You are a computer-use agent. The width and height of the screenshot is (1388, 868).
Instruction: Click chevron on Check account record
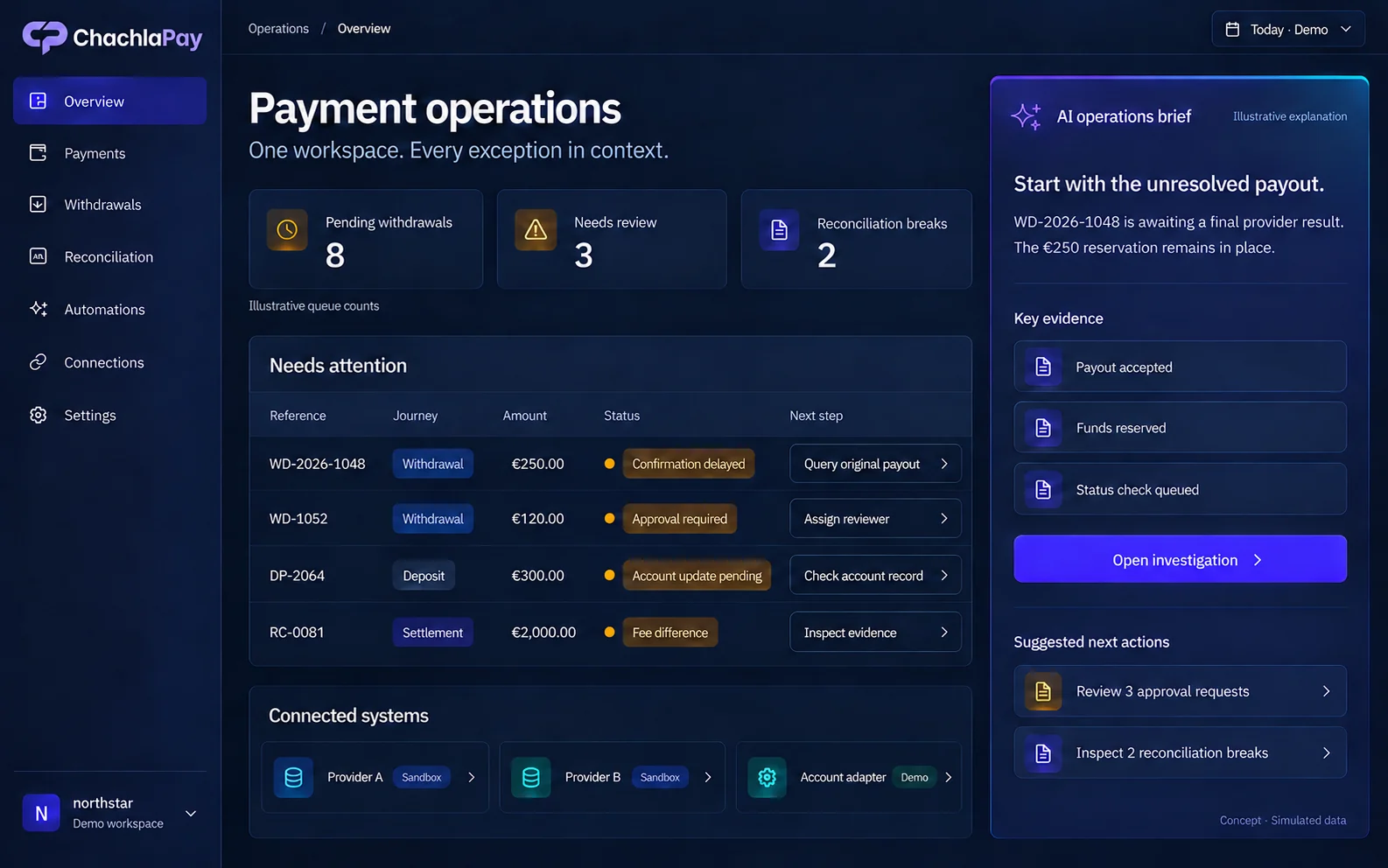click(944, 576)
